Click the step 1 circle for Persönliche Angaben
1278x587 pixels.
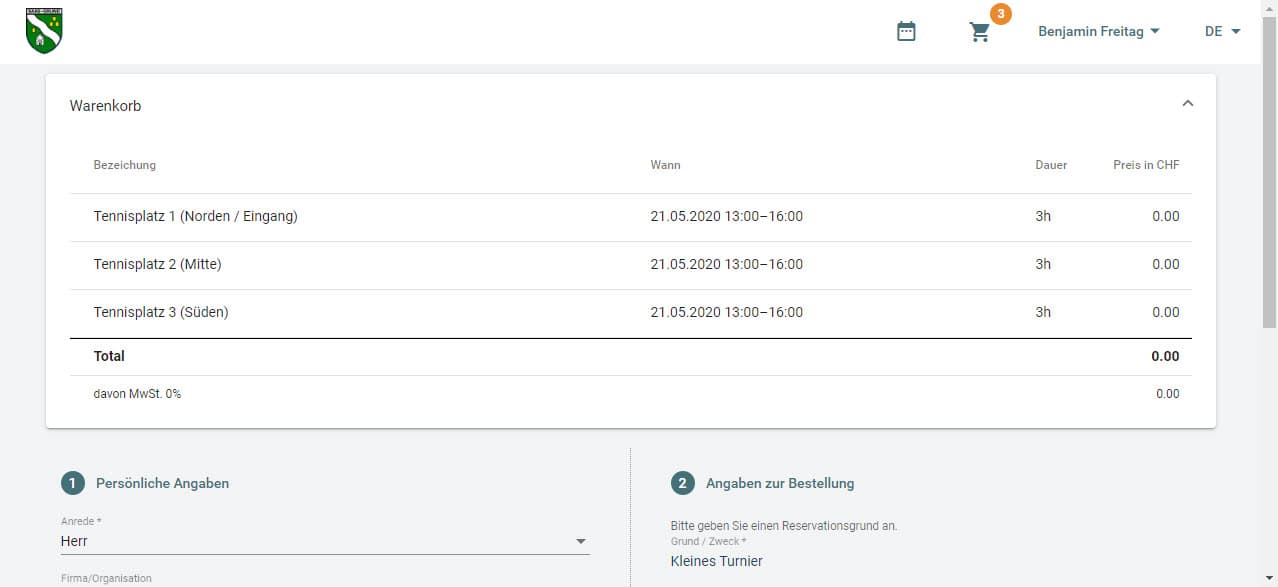pos(72,483)
